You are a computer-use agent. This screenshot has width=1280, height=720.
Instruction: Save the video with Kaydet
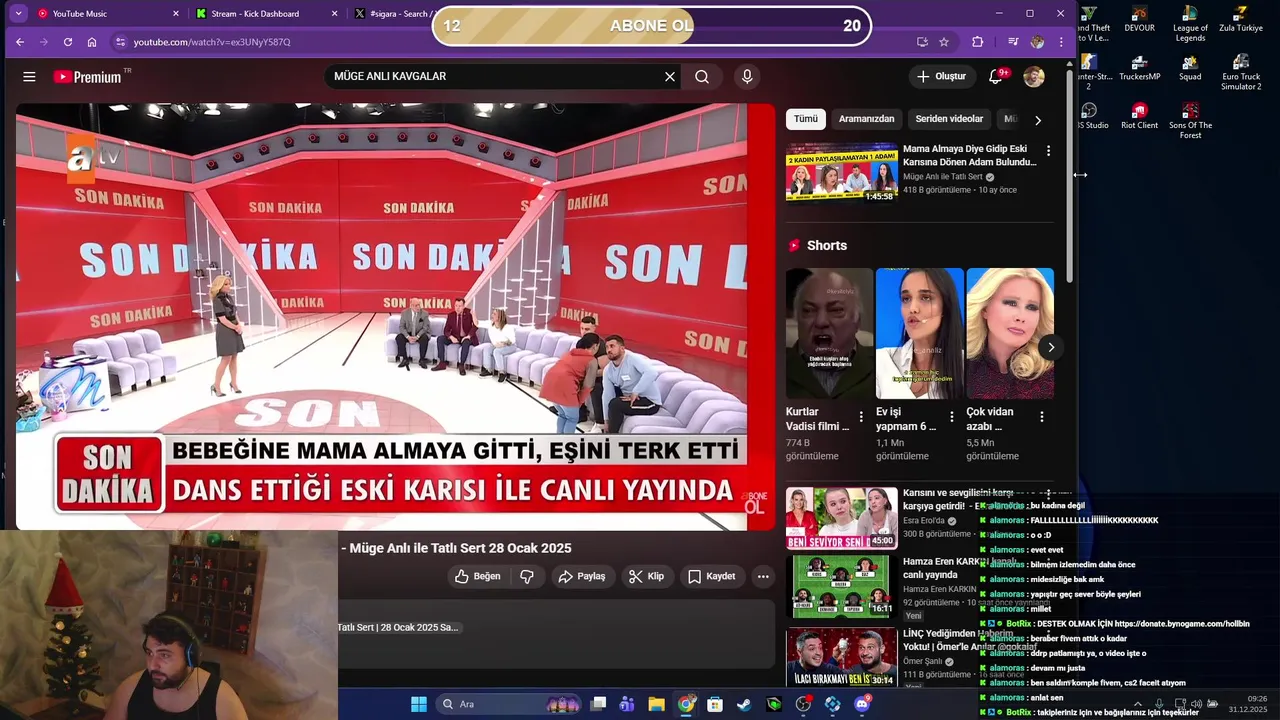click(711, 576)
